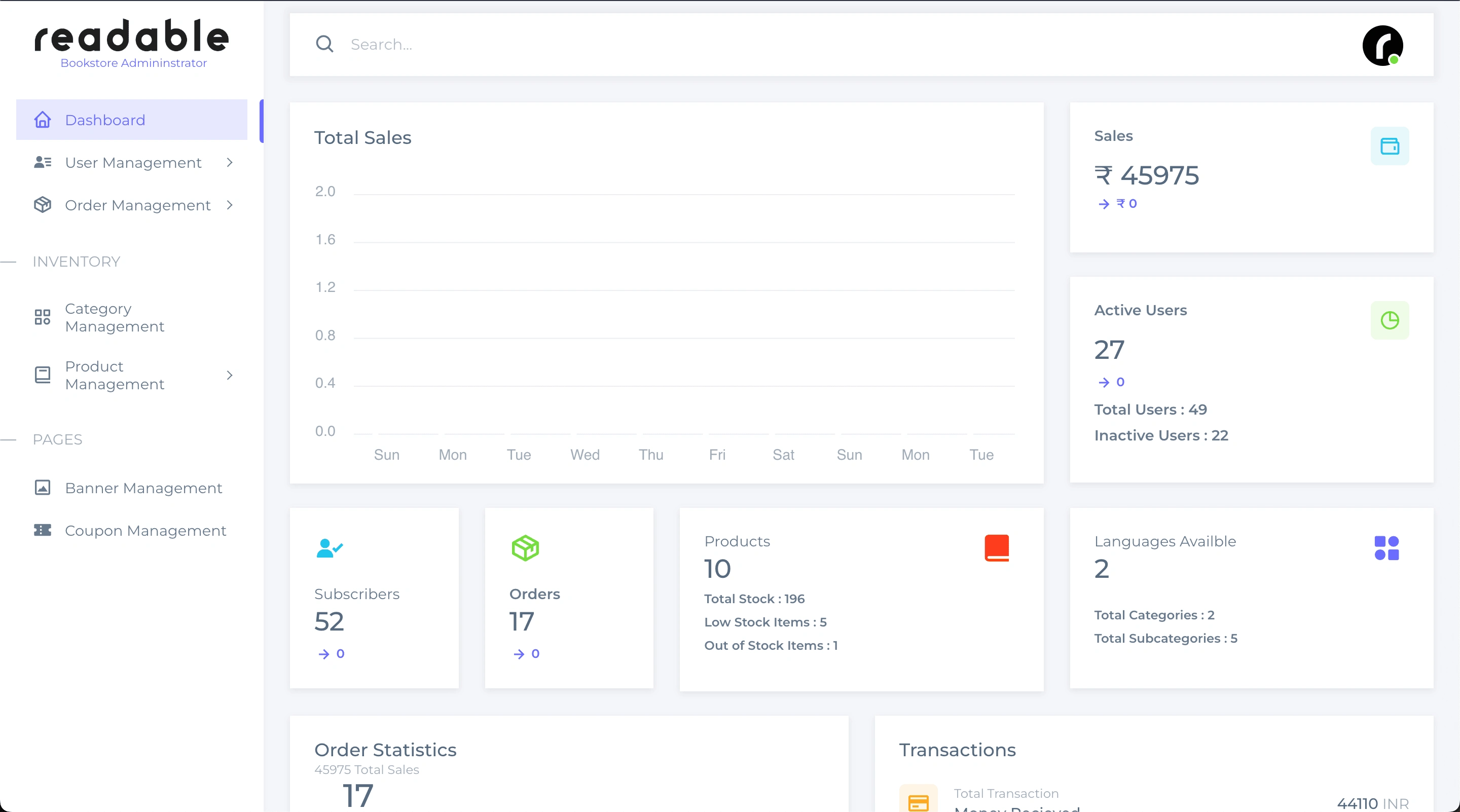The image size is (1460, 812).
Task: Click the ₹ 45975 sales value
Action: click(x=1147, y=175)
